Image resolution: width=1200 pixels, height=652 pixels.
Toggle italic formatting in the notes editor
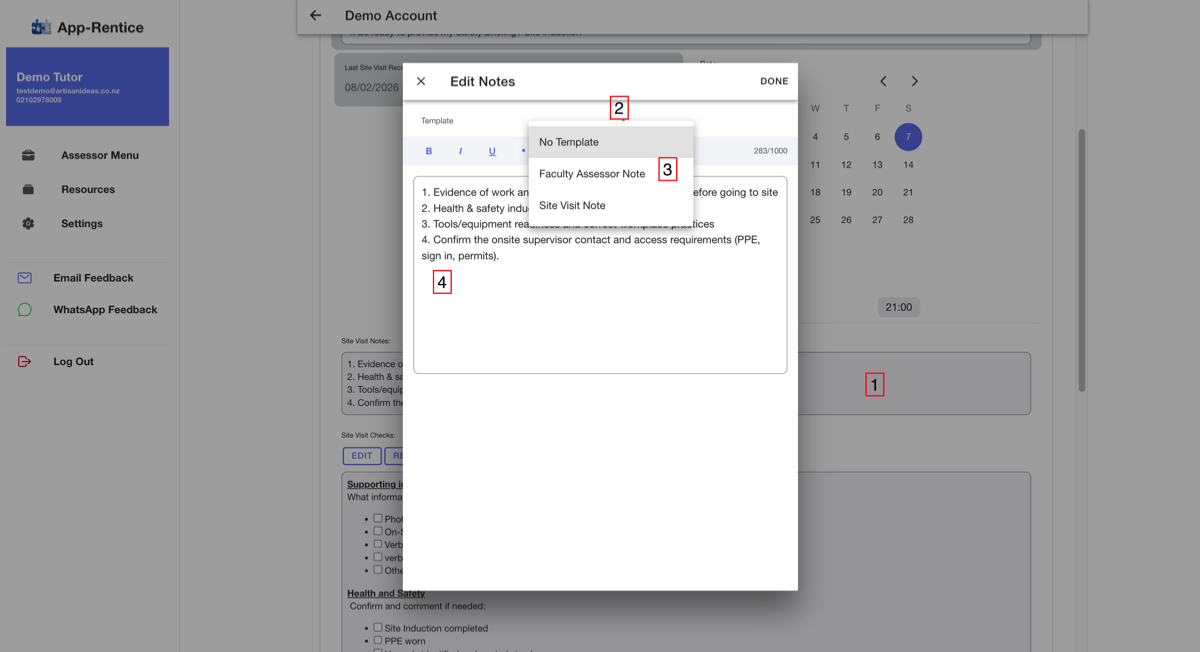tap(460, 151)
